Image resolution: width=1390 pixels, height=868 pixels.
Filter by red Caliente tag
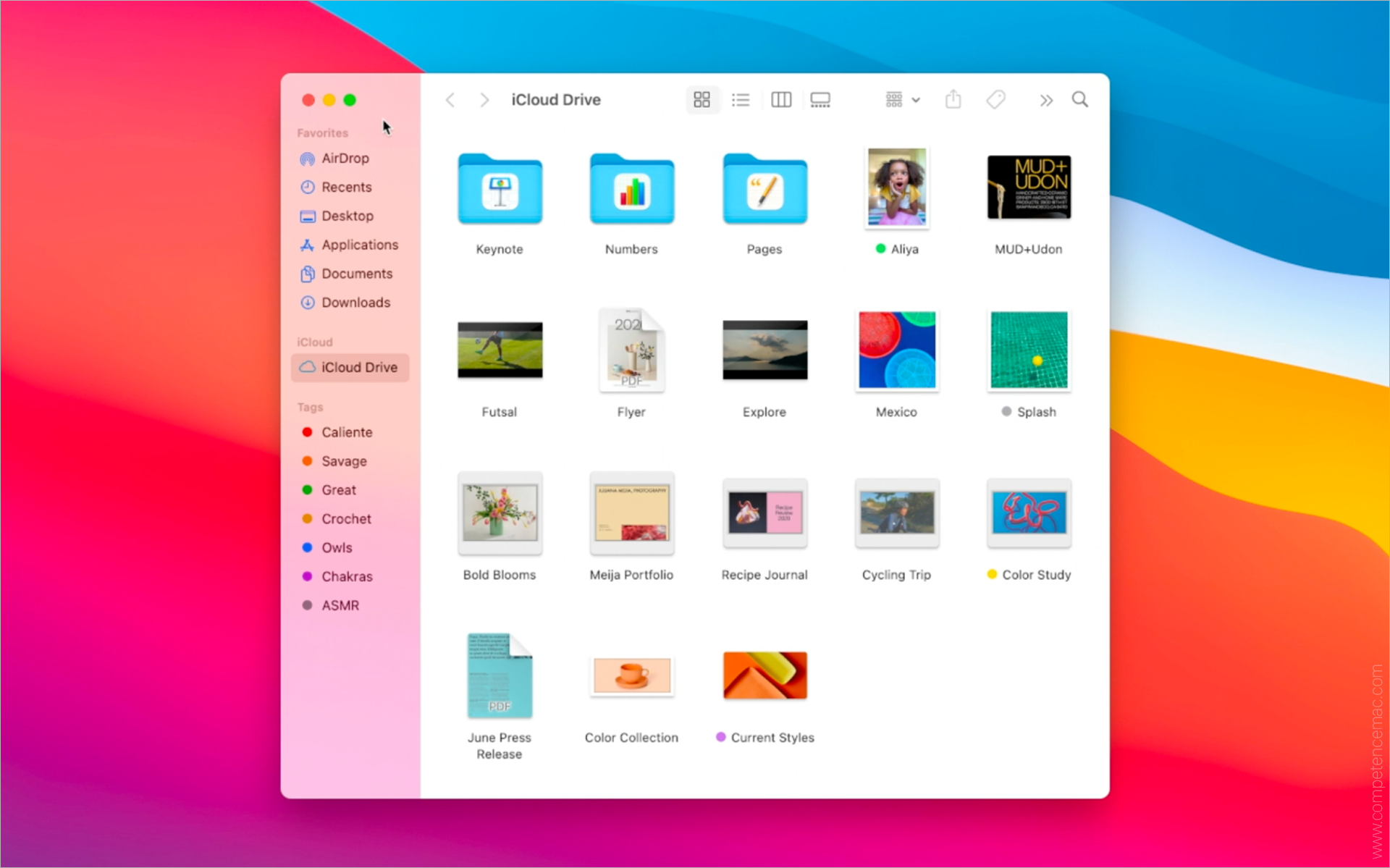point(346,432)
